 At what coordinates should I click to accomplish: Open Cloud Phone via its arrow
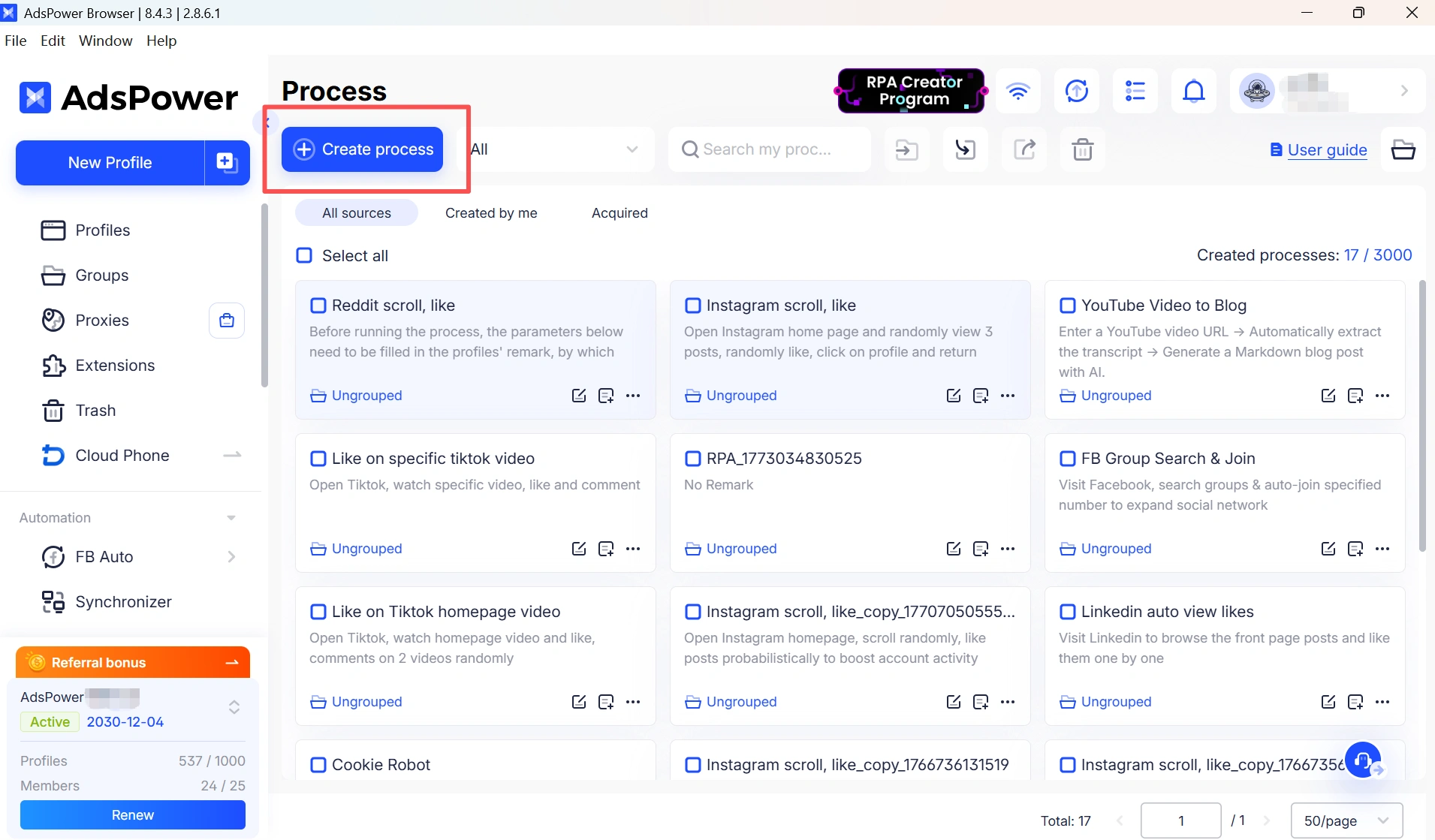click(233, 455)
